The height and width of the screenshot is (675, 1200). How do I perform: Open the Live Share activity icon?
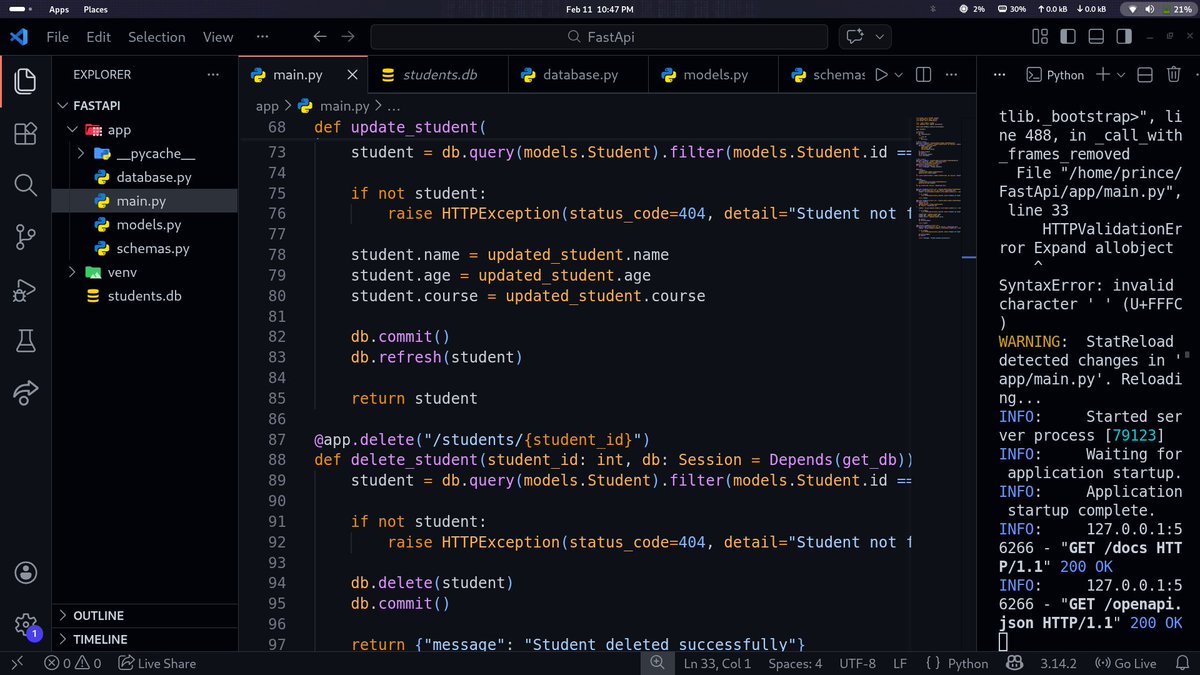pyautogui.click(x=25, y=393)
